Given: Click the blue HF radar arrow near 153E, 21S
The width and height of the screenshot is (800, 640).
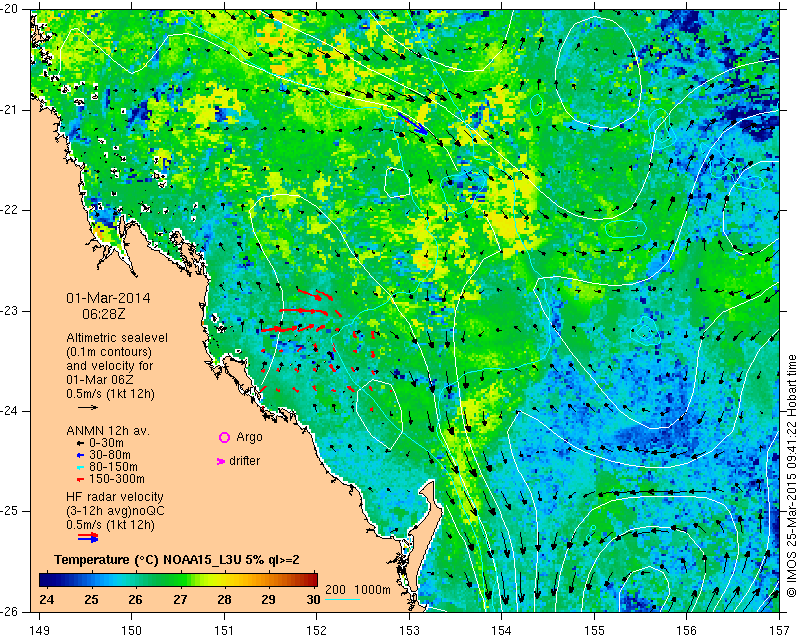Looking at the screenshot, I should pyautogui.click(x=413, y=124).
